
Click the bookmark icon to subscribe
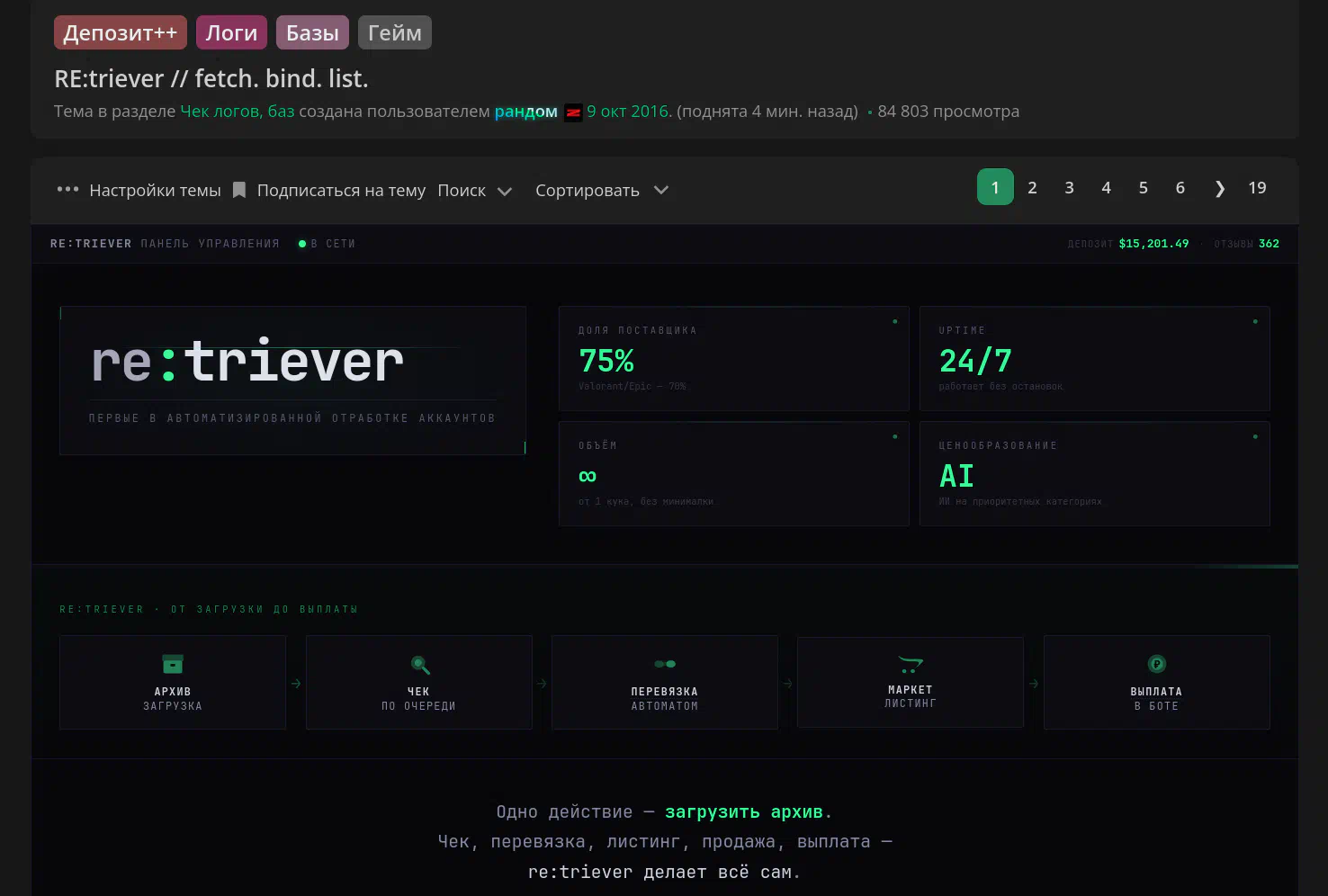point(239,190)
